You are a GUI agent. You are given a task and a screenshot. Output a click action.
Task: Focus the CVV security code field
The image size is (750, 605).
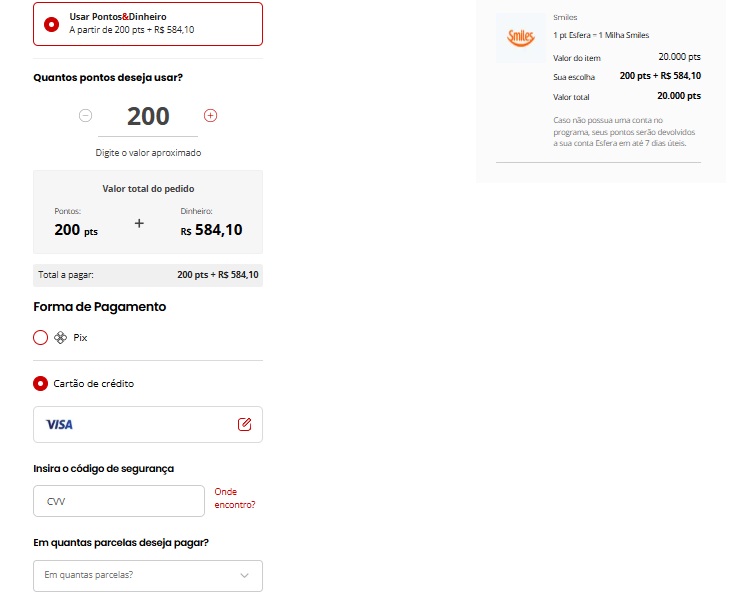coord(118,501)
